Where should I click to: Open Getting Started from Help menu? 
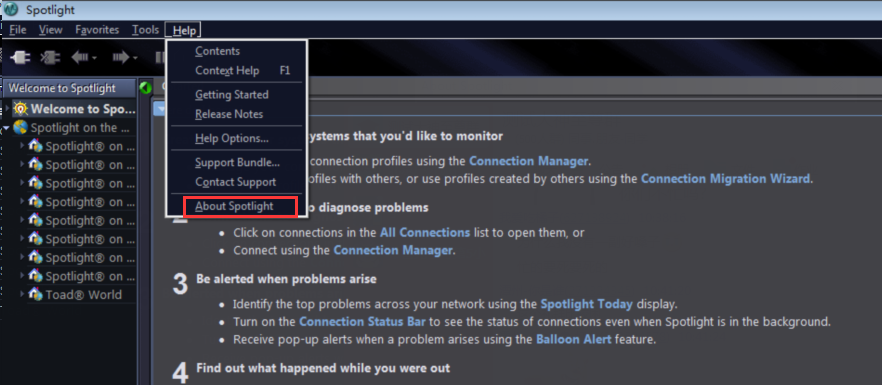tap(232, 95)
